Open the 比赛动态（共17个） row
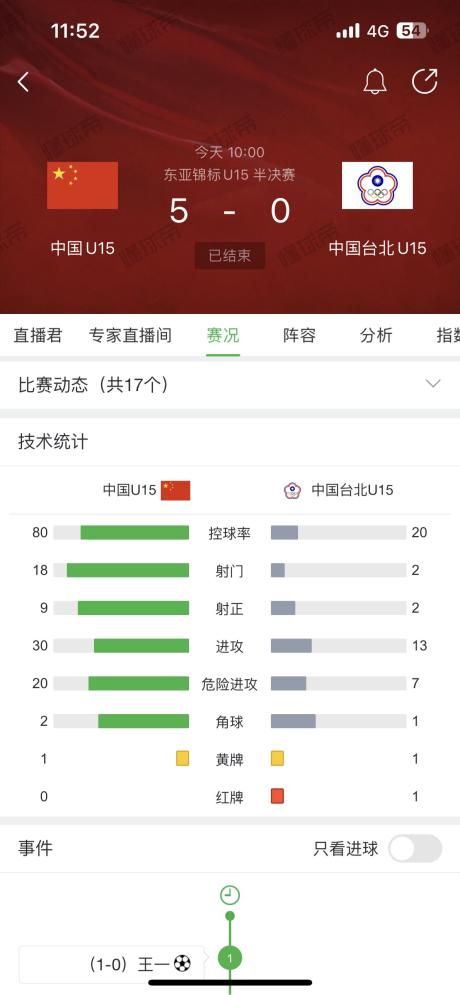The image size is (460, 995). point(230,385)
